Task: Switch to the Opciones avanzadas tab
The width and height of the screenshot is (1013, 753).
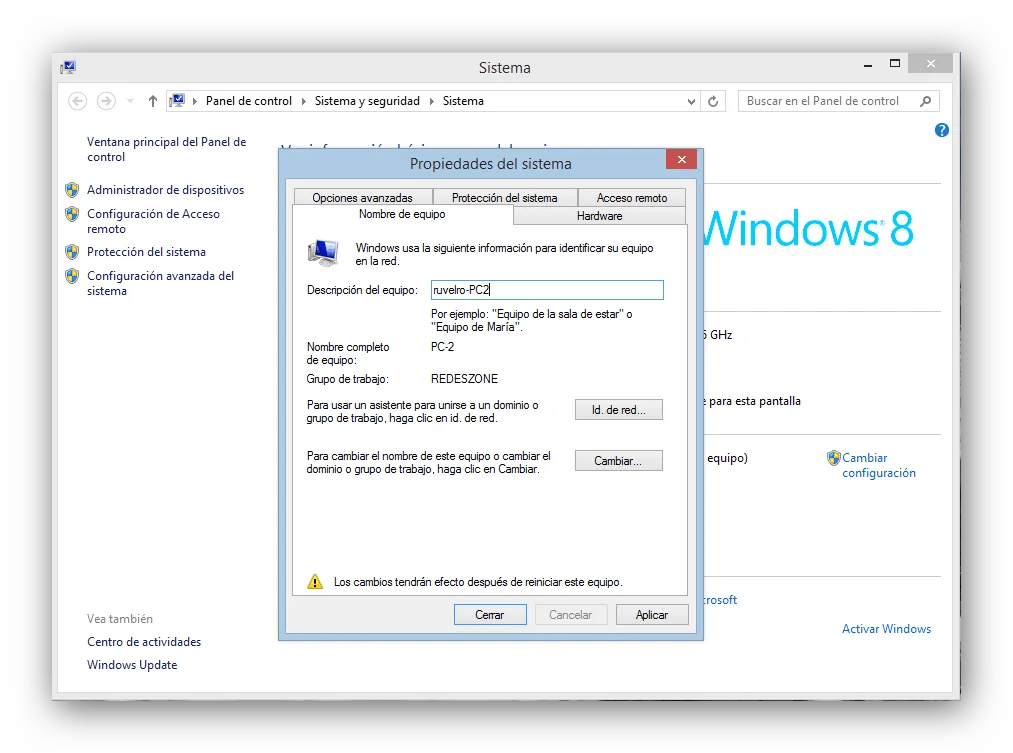Action: (362, 197)
